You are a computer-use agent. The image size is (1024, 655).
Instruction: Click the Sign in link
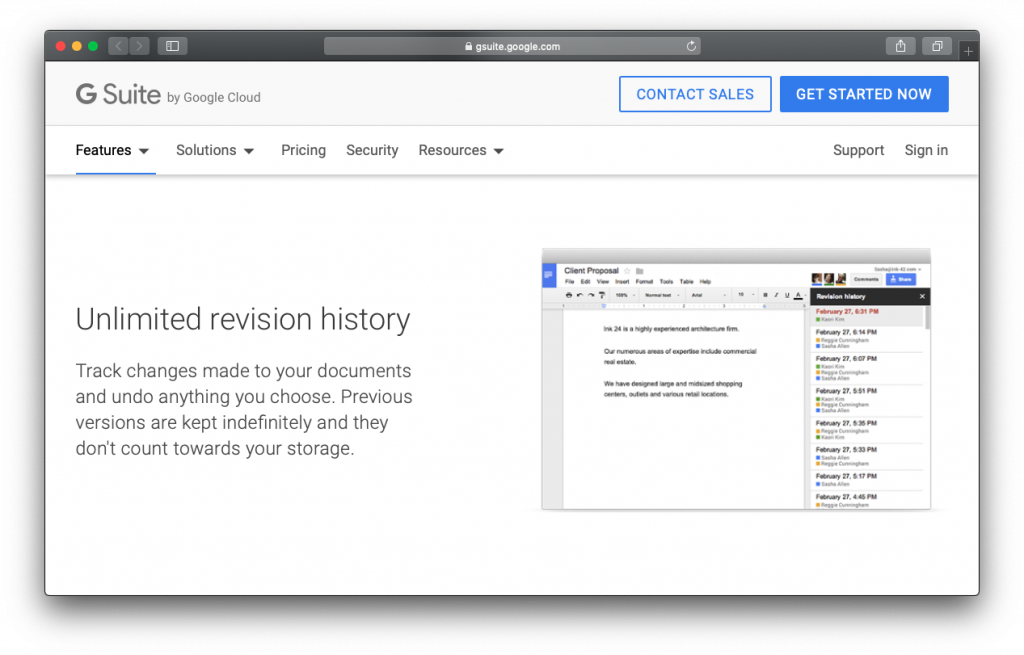[926, 150]
